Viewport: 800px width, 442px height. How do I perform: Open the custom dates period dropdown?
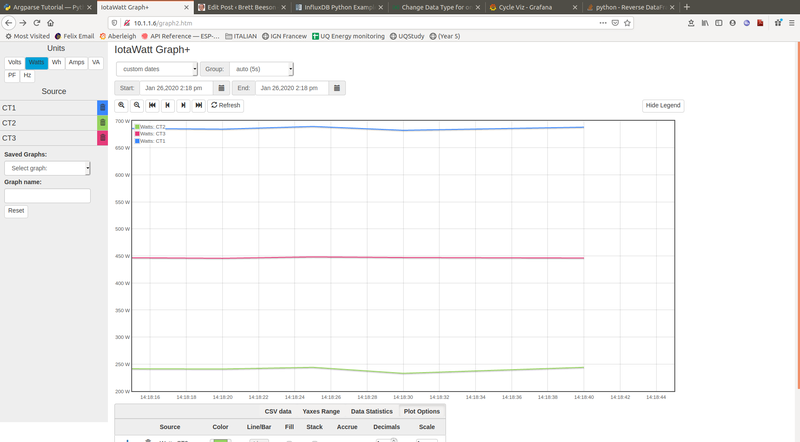point(157,69)
